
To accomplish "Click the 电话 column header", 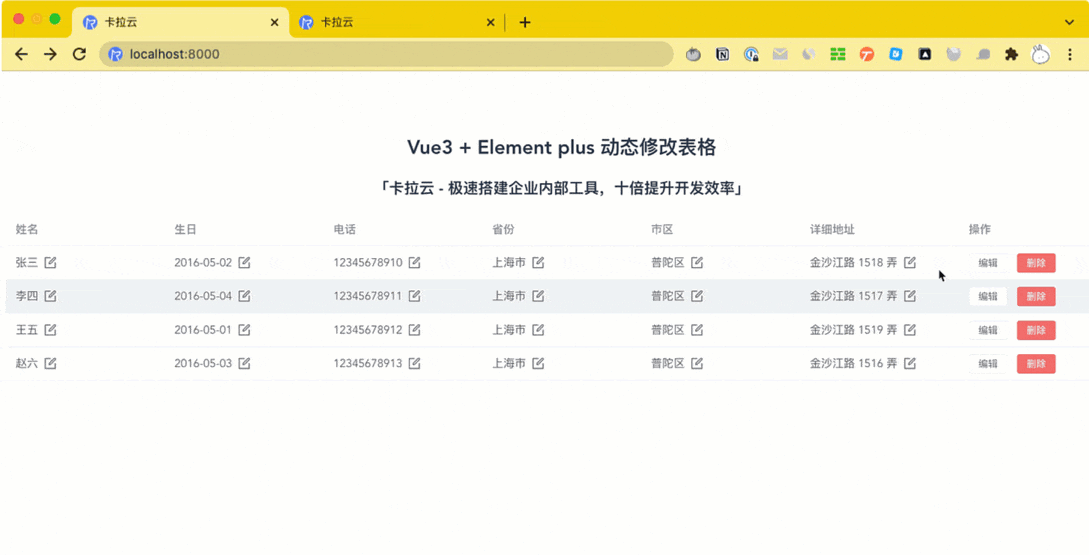I will pos(344,229).
